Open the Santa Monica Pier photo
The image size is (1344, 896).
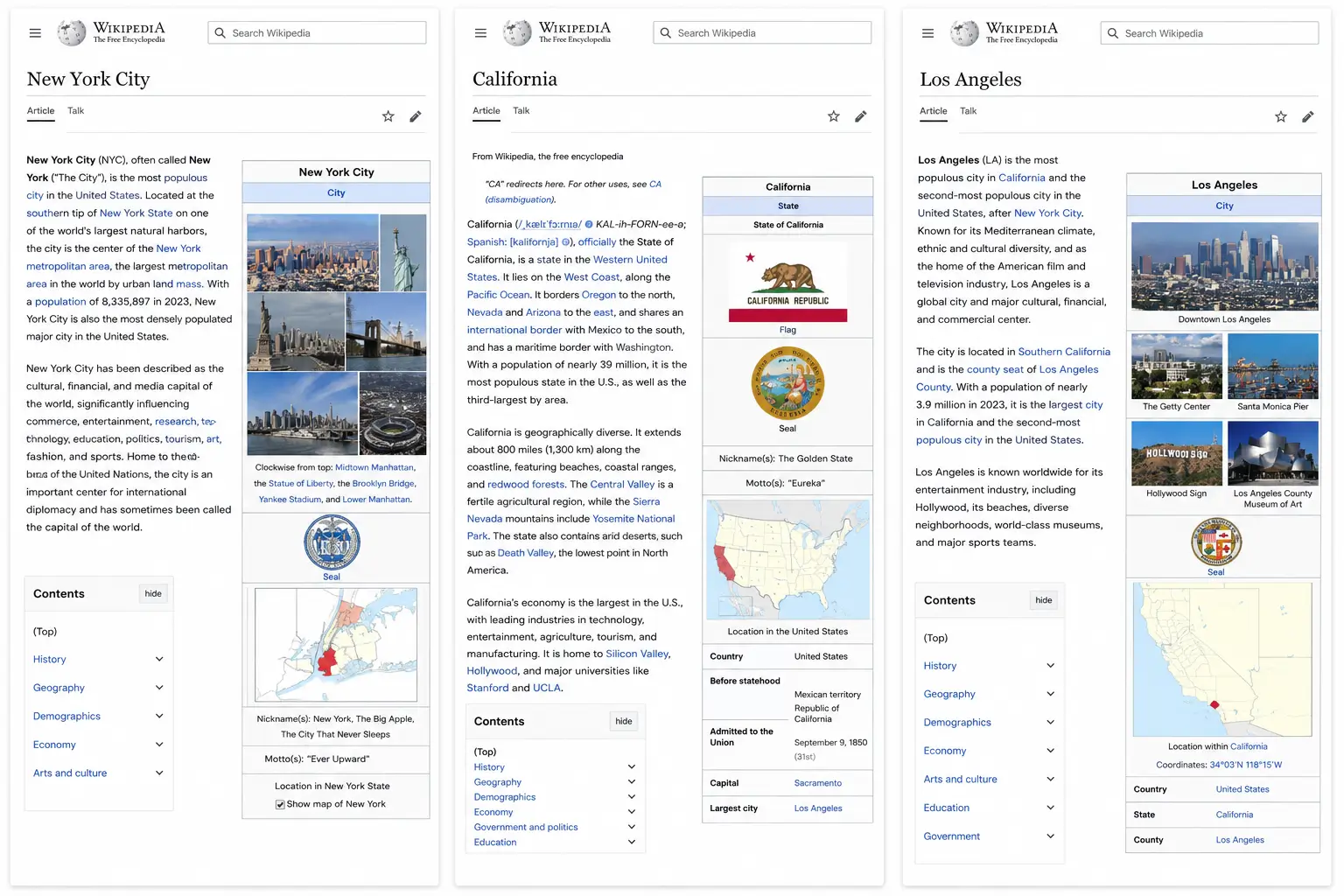[x=1273, y=366]
